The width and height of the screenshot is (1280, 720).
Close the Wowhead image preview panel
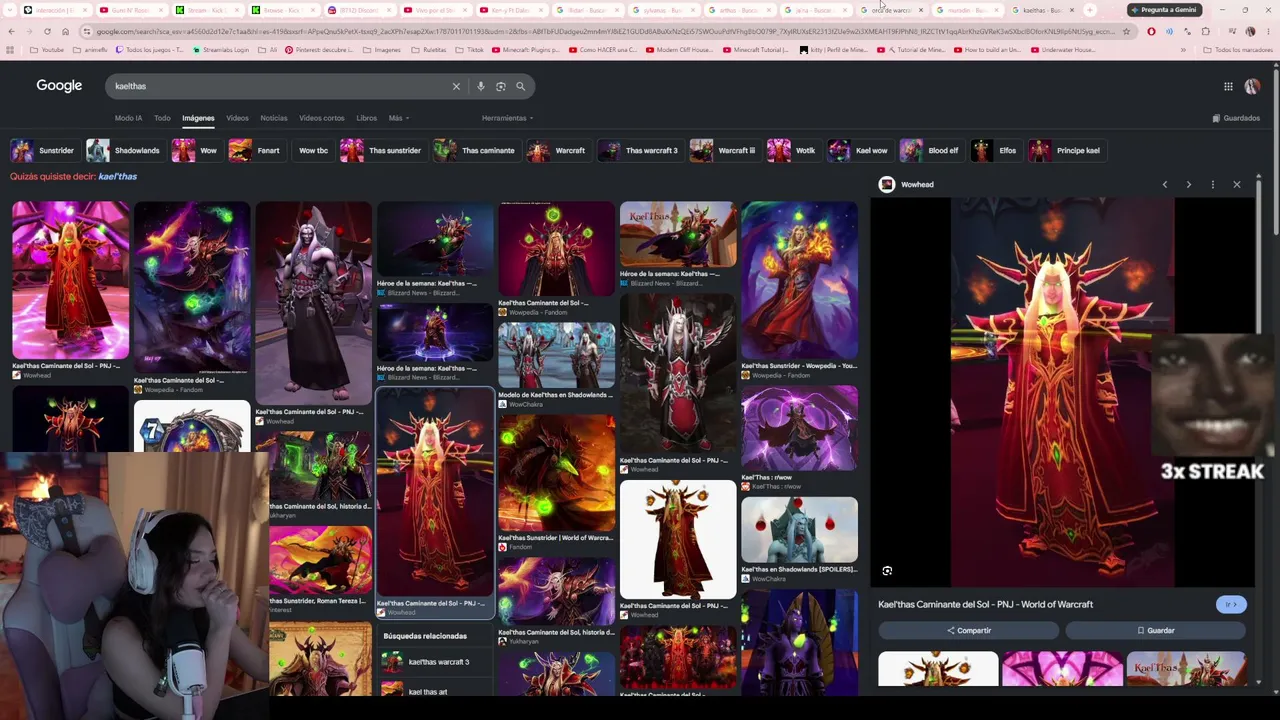(x=1237, y=184)
